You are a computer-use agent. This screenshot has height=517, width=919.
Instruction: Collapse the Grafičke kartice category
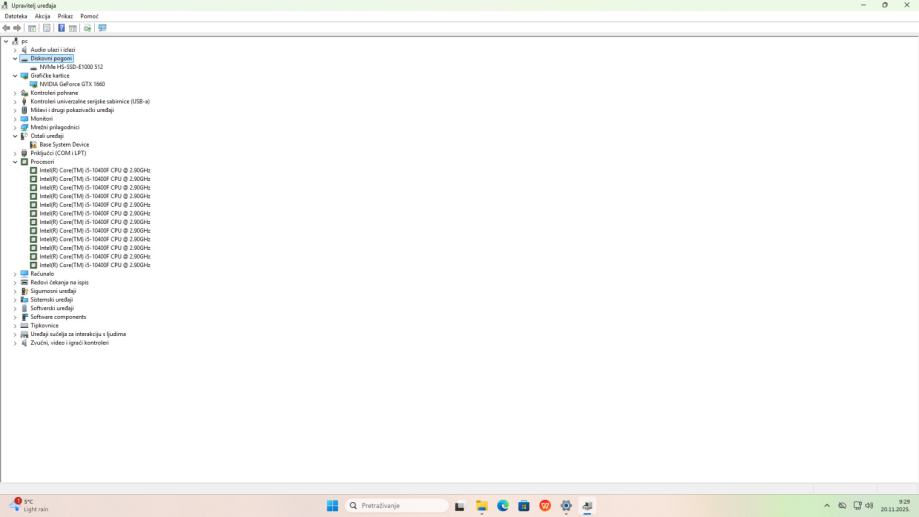(x=15, y=76)
